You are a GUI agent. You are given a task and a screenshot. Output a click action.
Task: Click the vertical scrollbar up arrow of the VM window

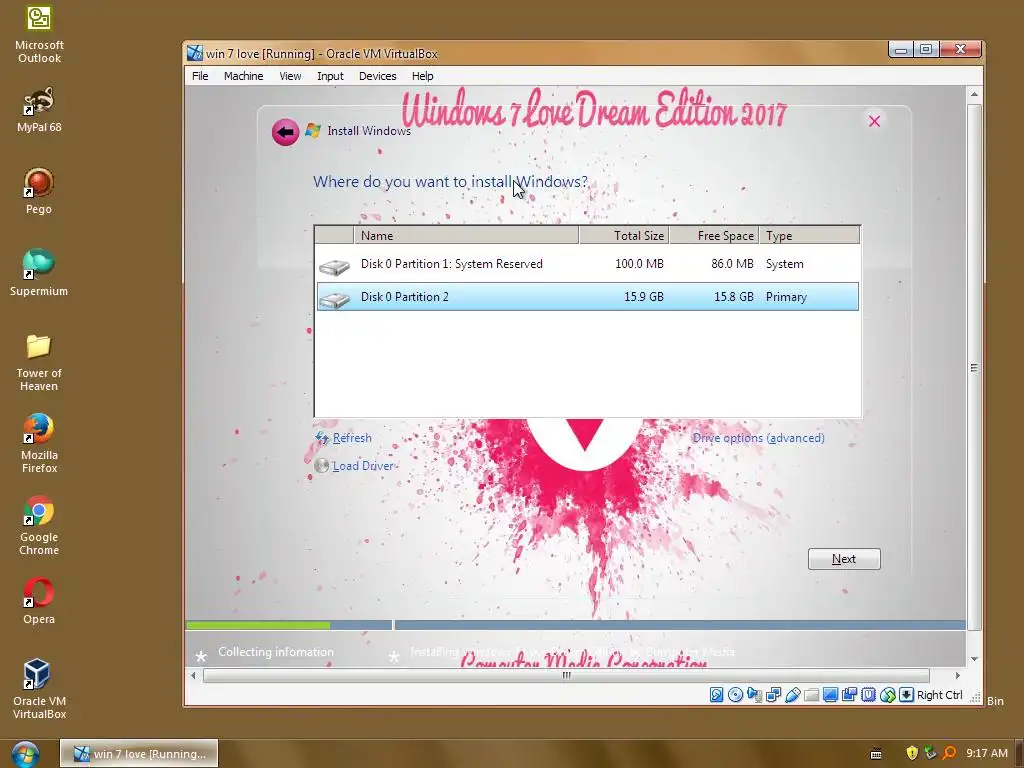tap(974, 95)
